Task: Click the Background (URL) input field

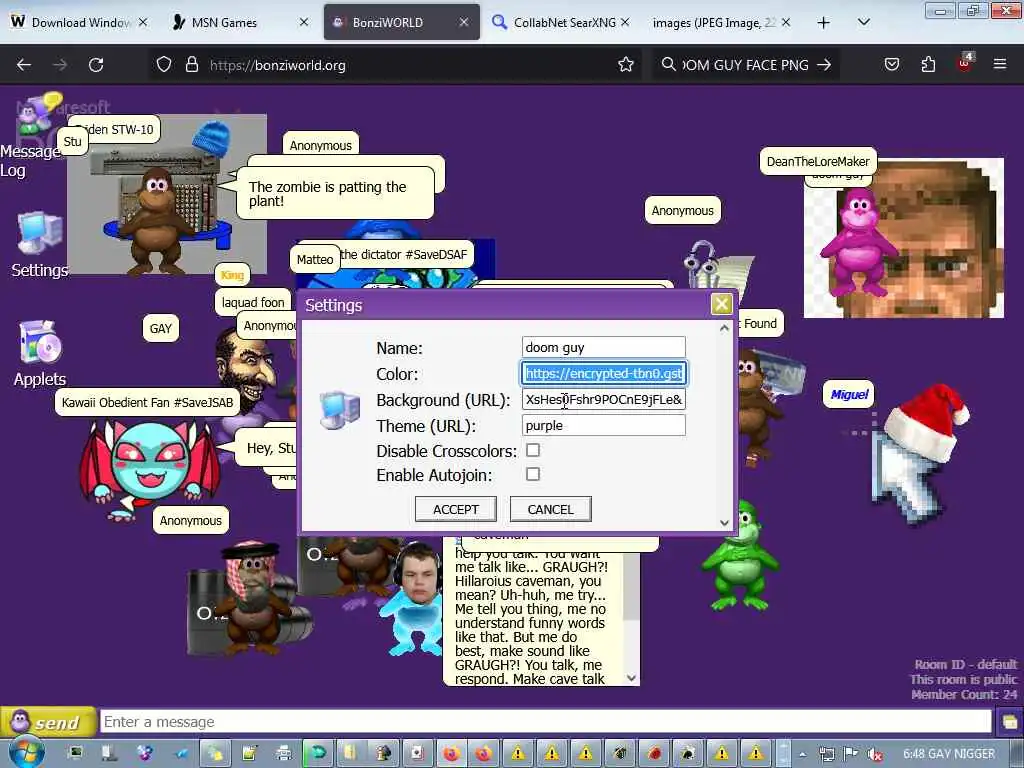Action: coord(603,400)
